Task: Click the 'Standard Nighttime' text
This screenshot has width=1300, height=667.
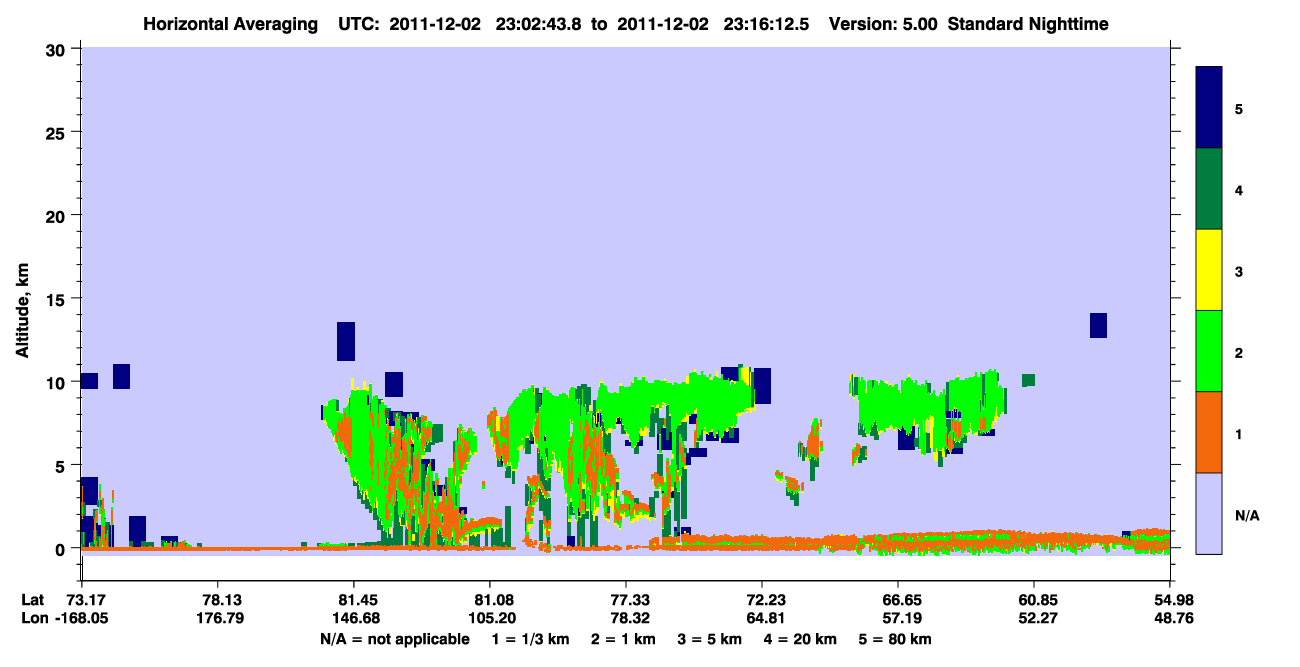Action: 1029,23
